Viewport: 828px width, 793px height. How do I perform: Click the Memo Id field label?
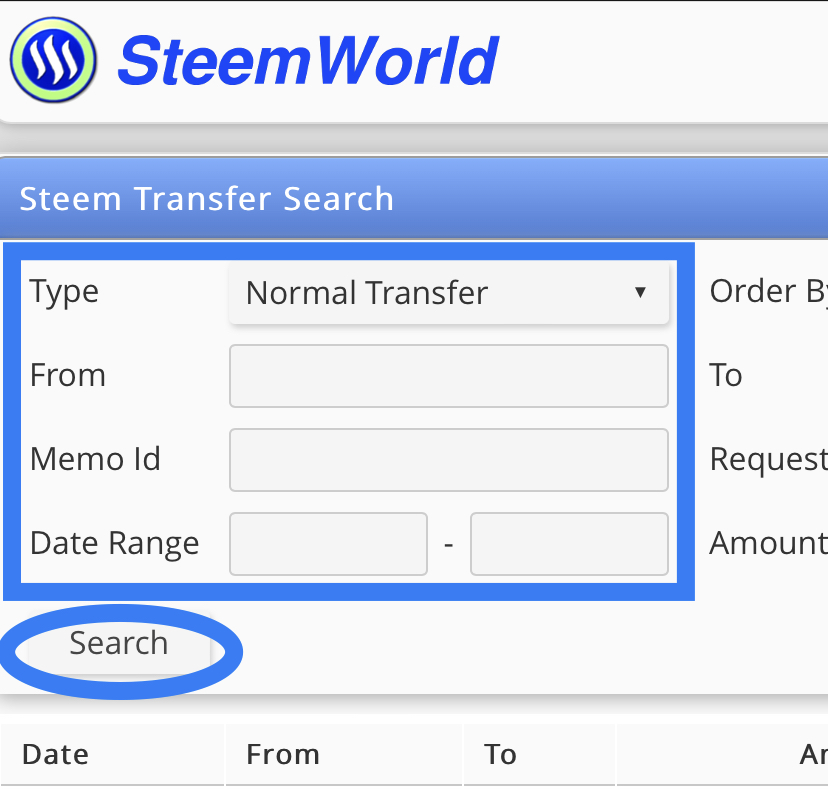pos(95,459)
